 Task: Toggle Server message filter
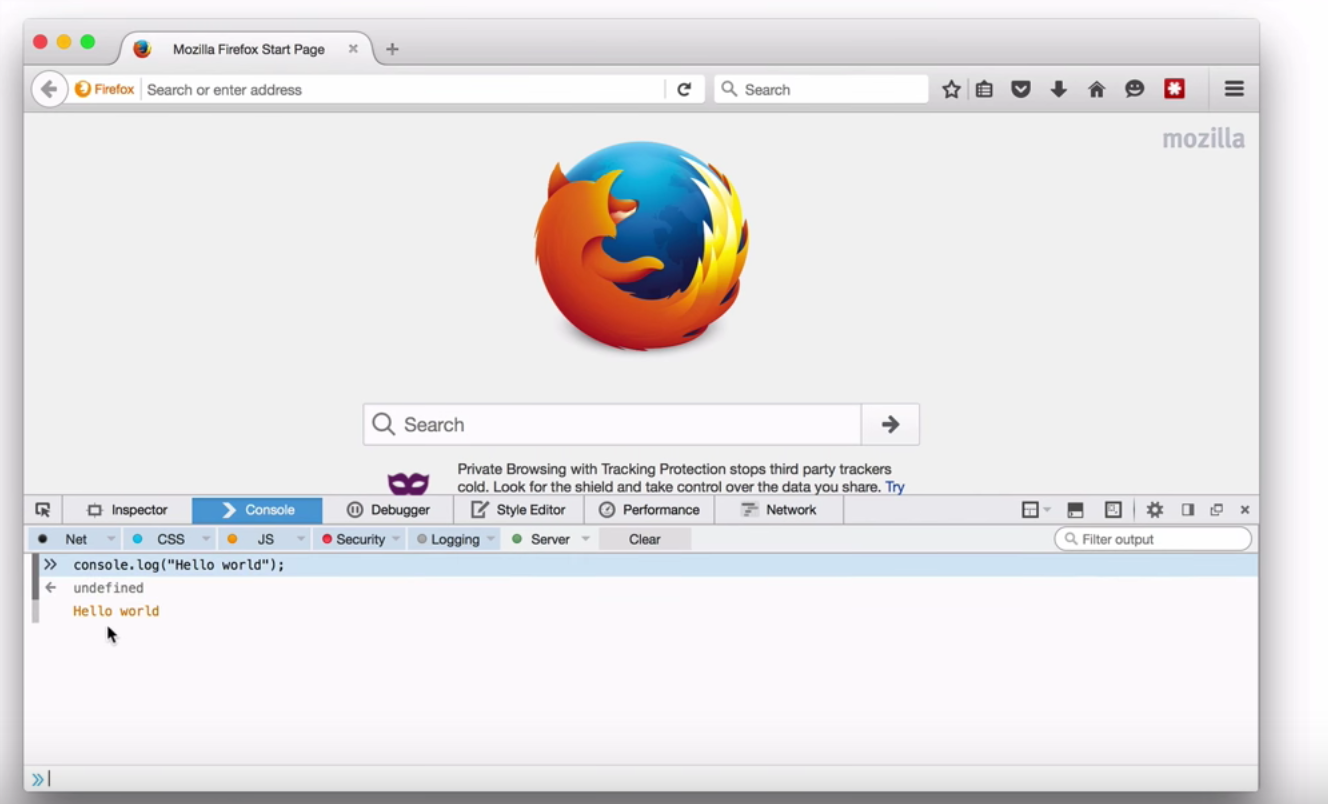pos(543,539)
